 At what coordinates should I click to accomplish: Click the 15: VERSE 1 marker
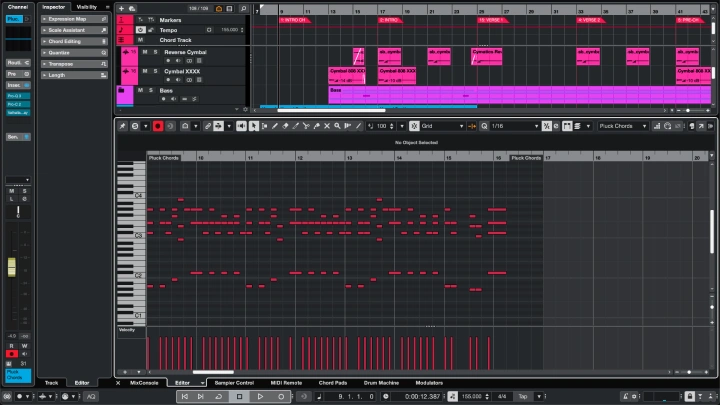(492, 20)
